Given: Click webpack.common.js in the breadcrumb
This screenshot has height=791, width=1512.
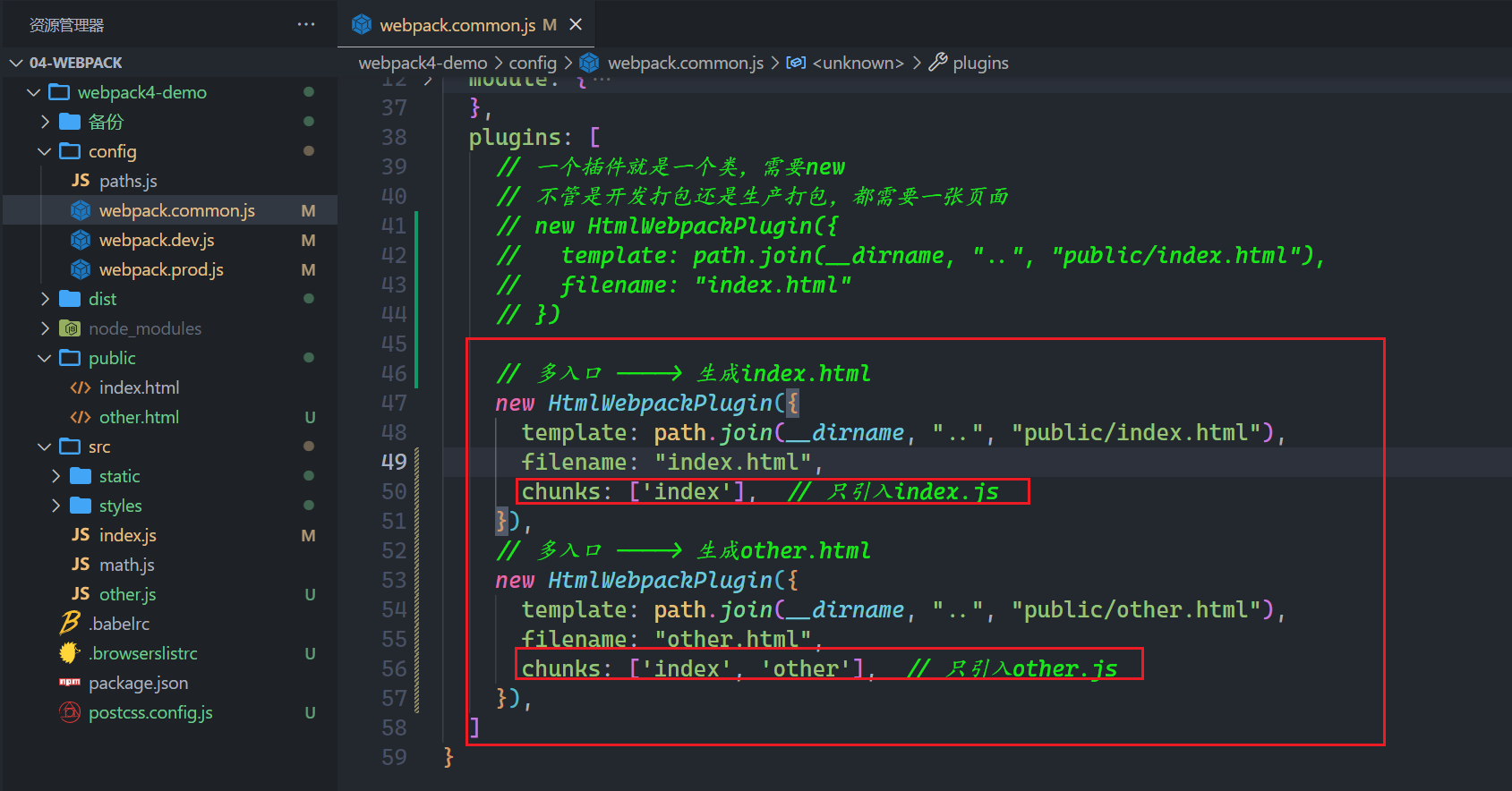Looking at the screenshot, I should (x=686, y=63).
